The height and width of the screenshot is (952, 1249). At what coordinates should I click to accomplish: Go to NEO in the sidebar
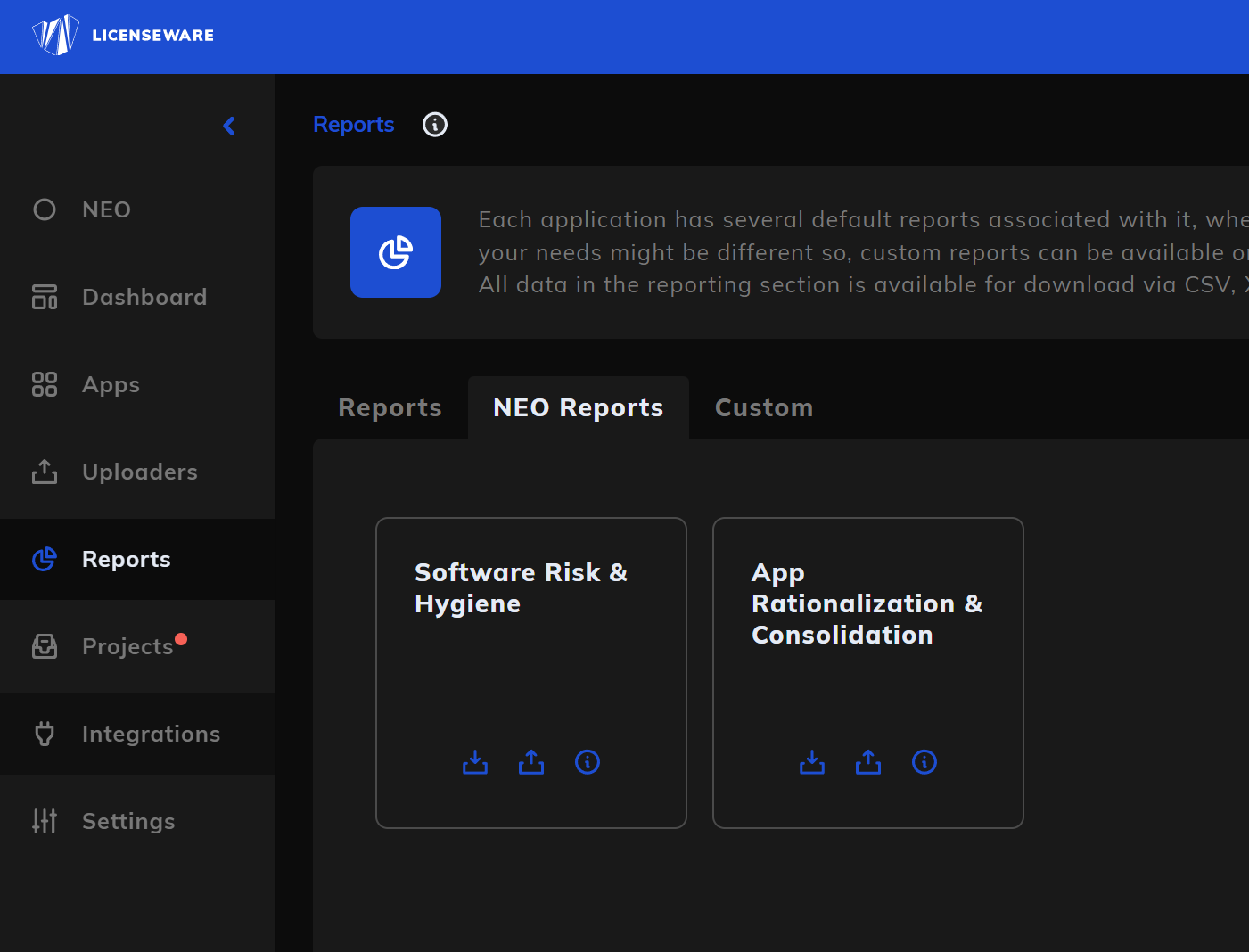pyautogui.click(x=106, y=209)
